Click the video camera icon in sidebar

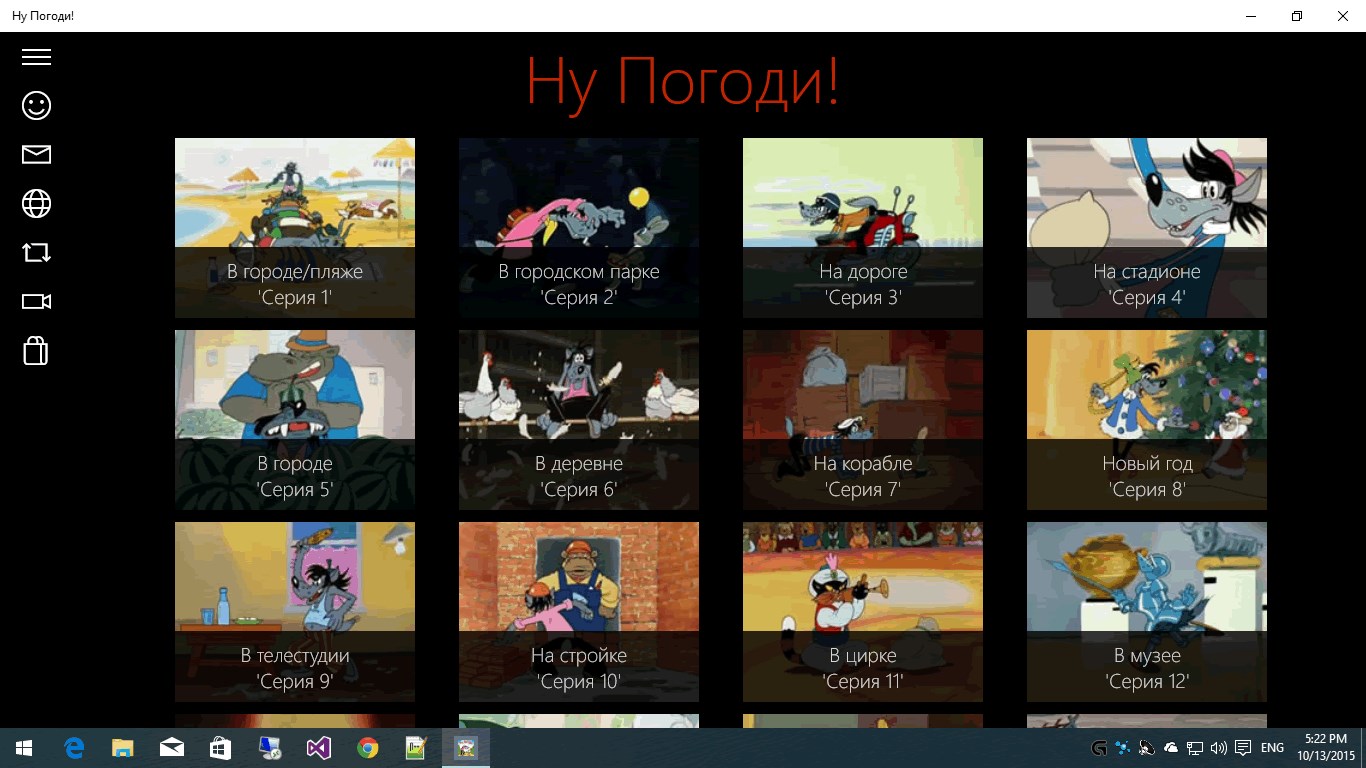click(x=36, y=301)
